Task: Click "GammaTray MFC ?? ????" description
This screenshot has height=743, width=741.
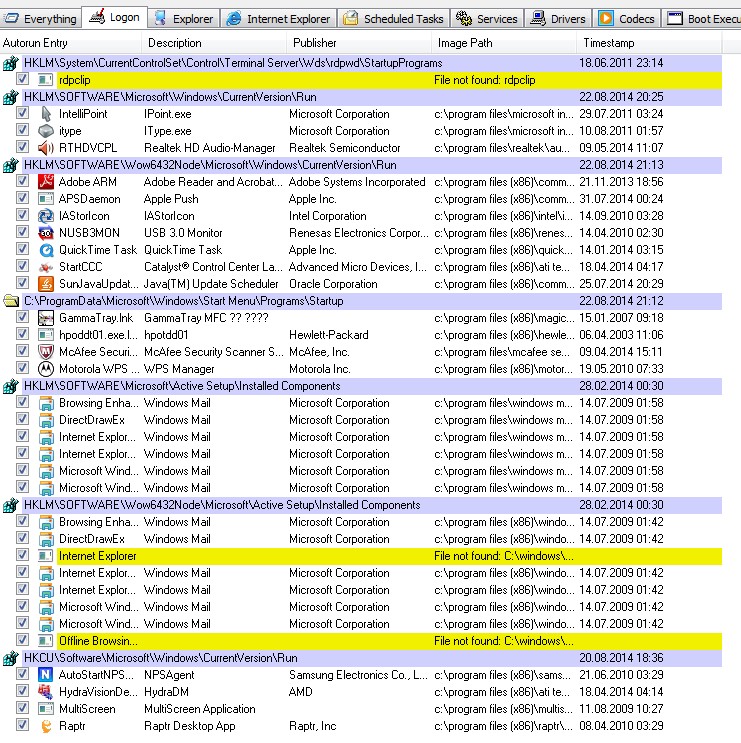Action: click(x=206, y=318)
